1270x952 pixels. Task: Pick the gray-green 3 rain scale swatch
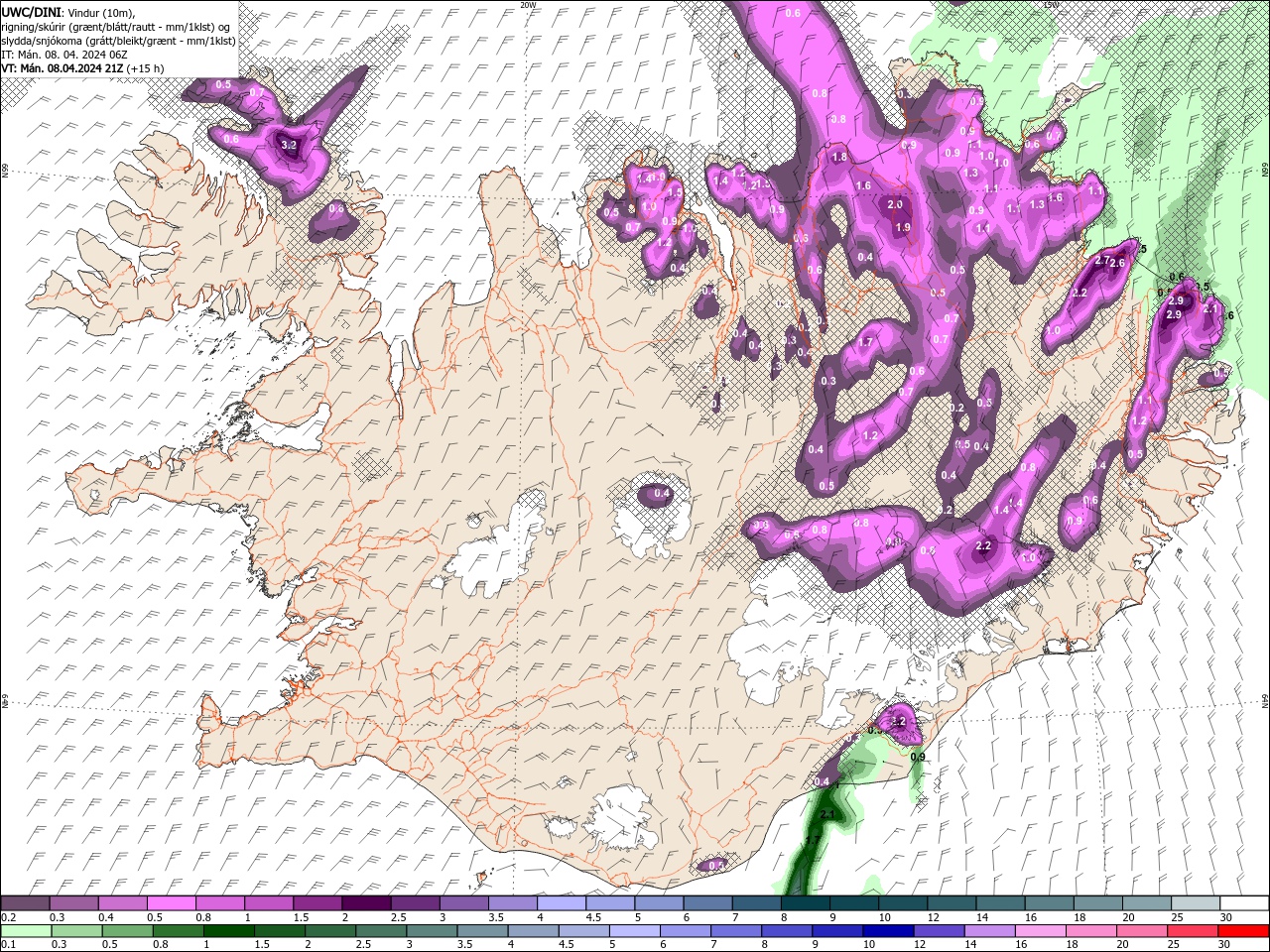[432, 931]
